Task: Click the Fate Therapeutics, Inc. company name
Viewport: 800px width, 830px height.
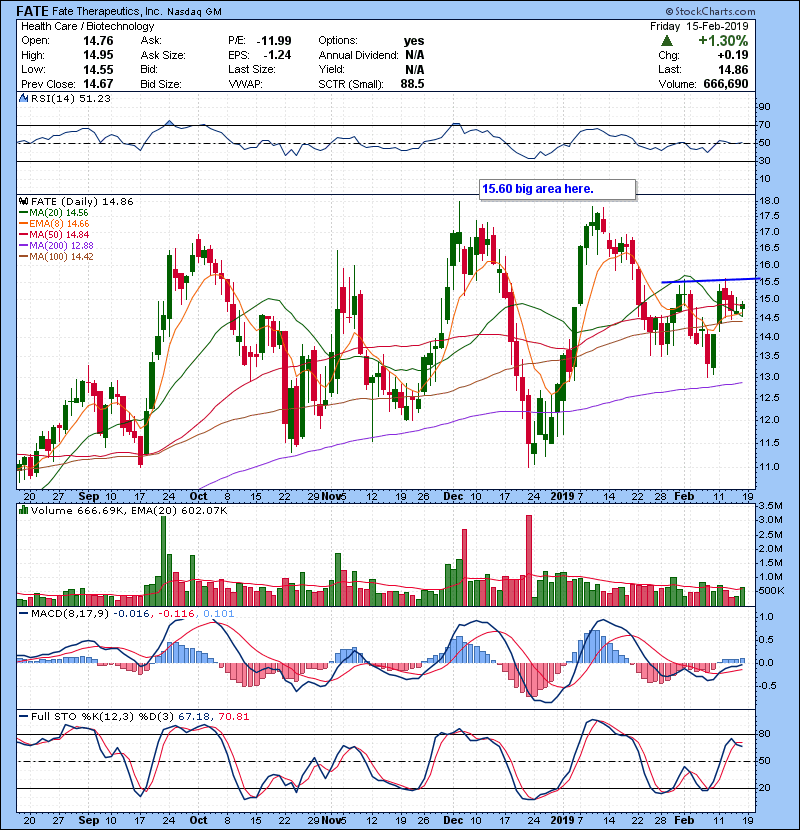Action: point(107,12)
